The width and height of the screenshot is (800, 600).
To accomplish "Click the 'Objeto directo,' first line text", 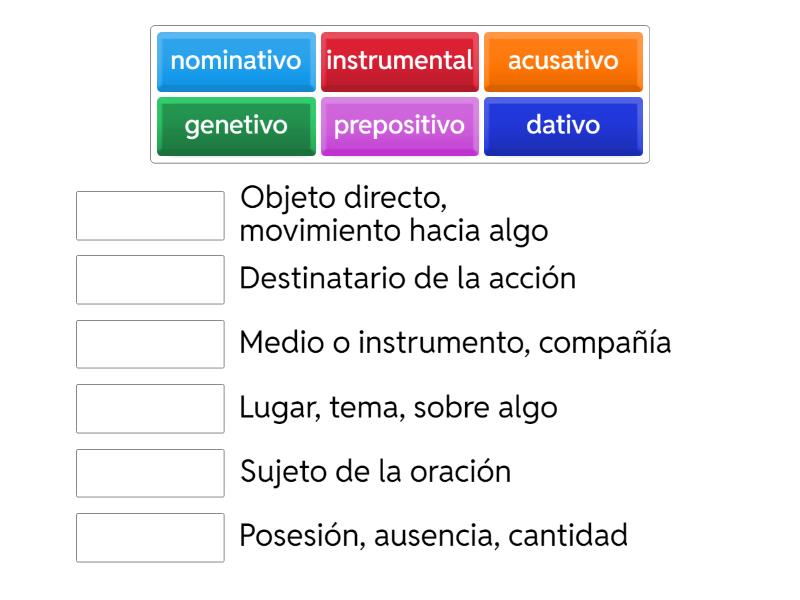I will [343, 196].
